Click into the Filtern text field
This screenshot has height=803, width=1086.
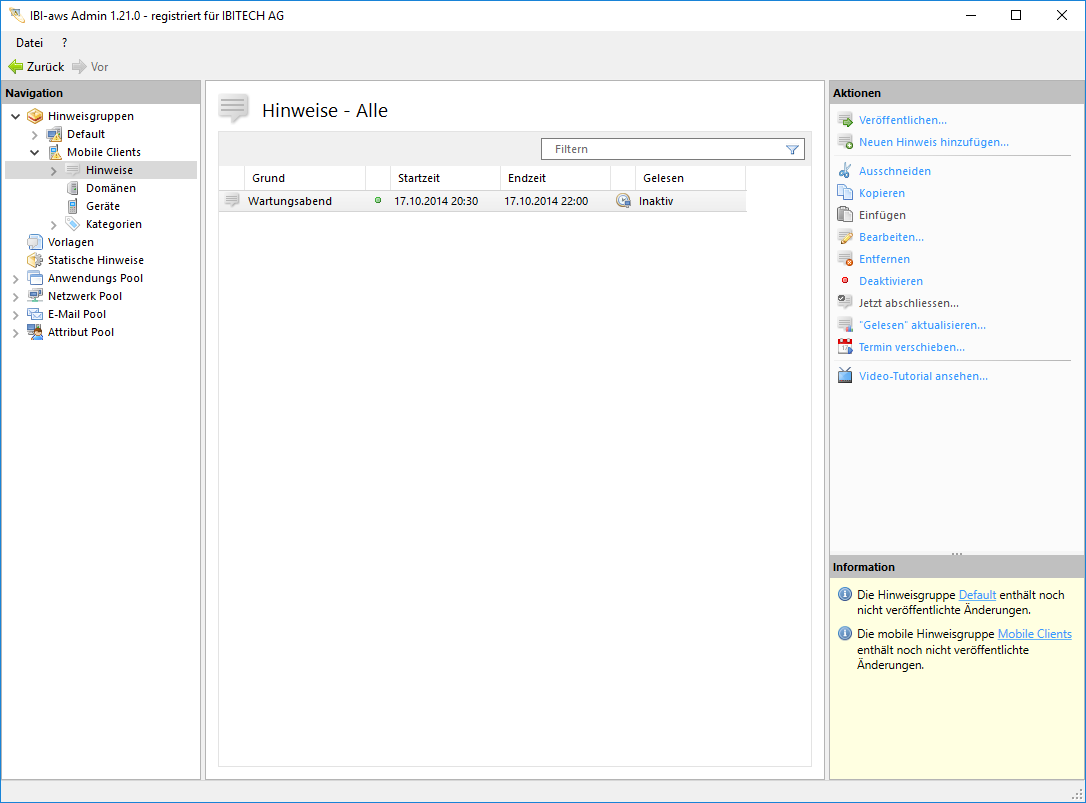click(660, 149)
